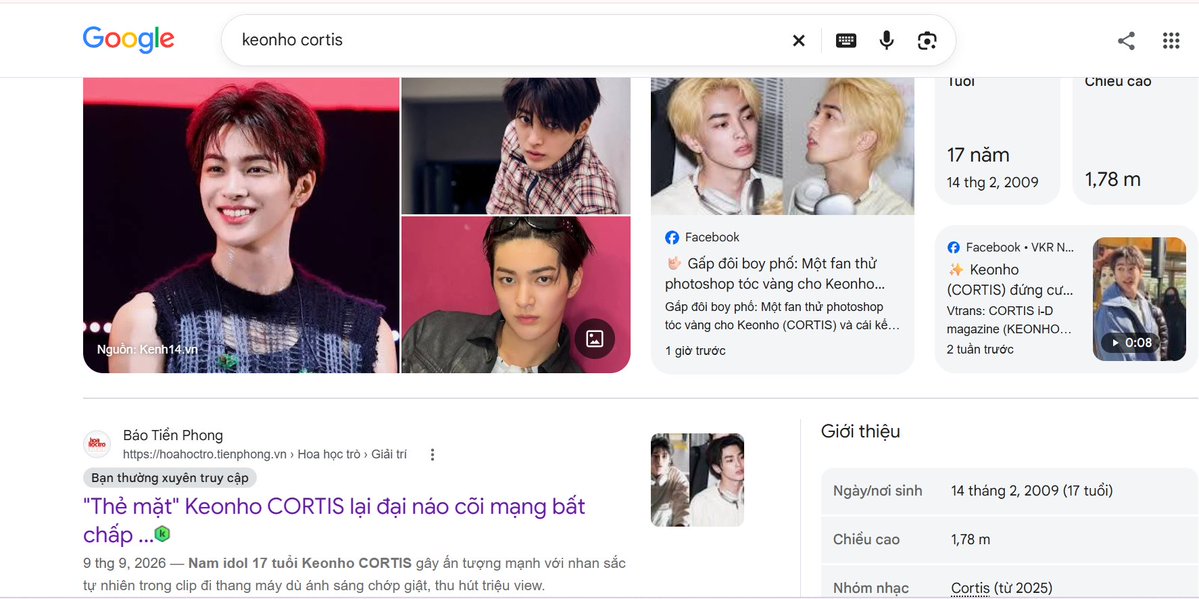Image resolution: width=1199 pixels, height=599 pixels.
Task: Click '1,78 m' value in Giới thiệu
Action: tap(970, 540)
